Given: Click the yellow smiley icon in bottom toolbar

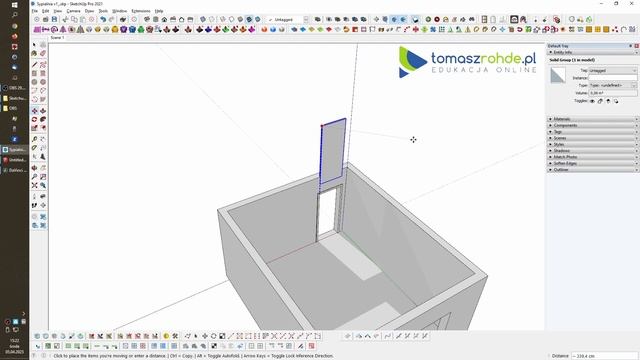Looking at the screenshot, I should (166, 336).
